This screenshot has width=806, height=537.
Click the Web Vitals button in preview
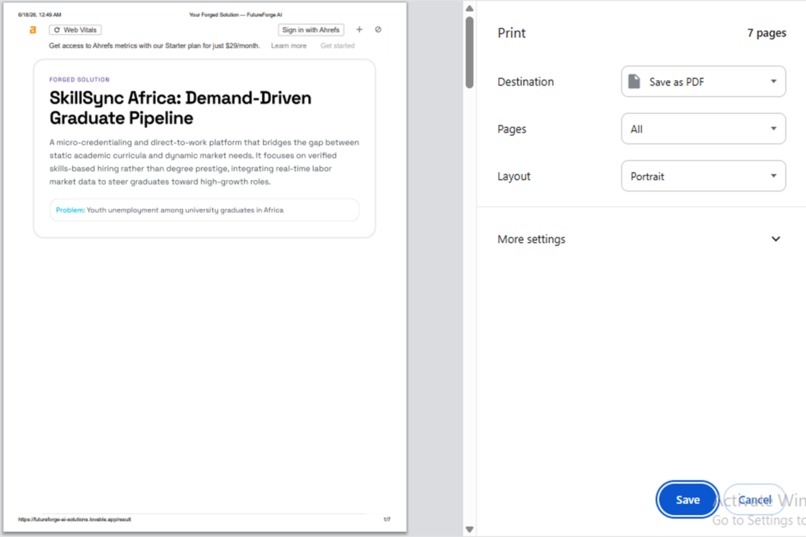pyautogui.click(x=76, y=30)
